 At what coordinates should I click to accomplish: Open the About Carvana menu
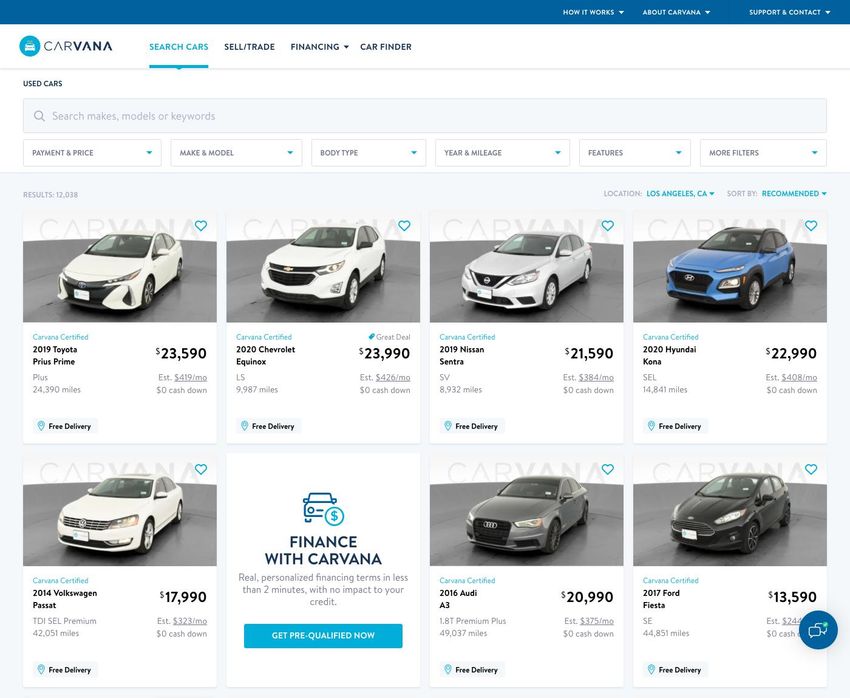click(676, 12)
